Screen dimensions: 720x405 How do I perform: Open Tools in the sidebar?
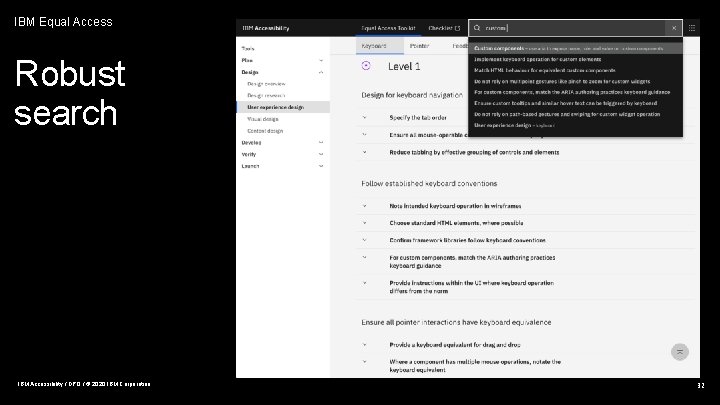[x=248, y=49]
